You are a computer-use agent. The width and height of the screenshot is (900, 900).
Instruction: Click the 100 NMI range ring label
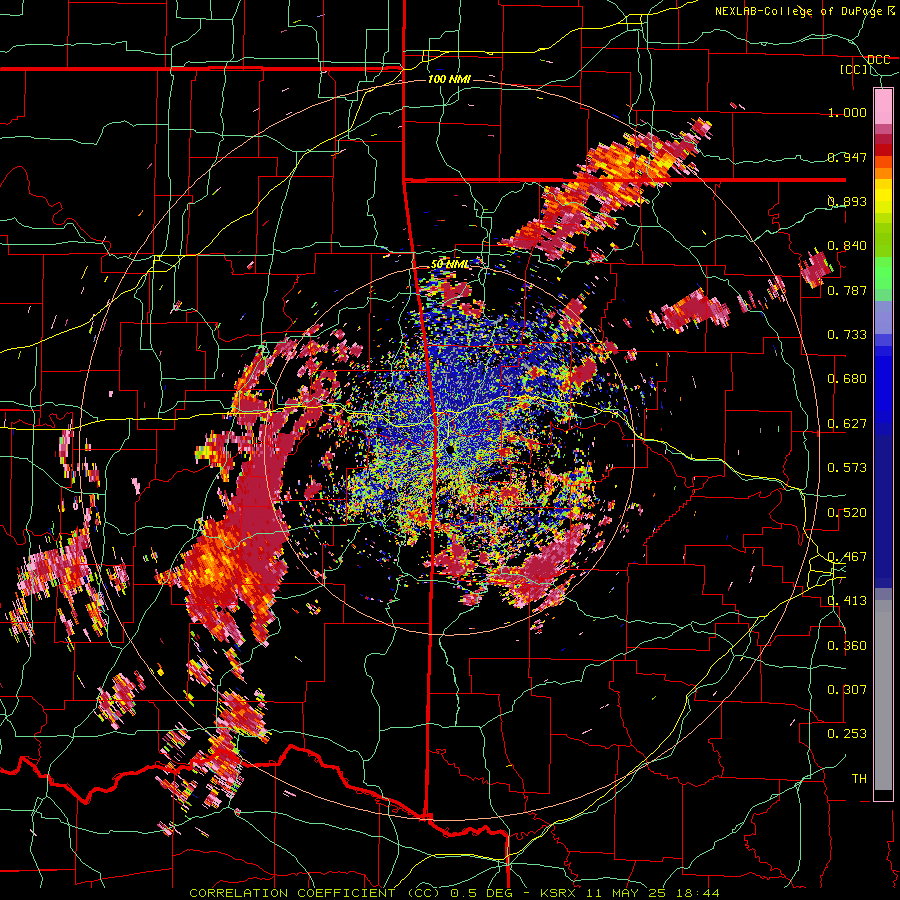[449, 79]
